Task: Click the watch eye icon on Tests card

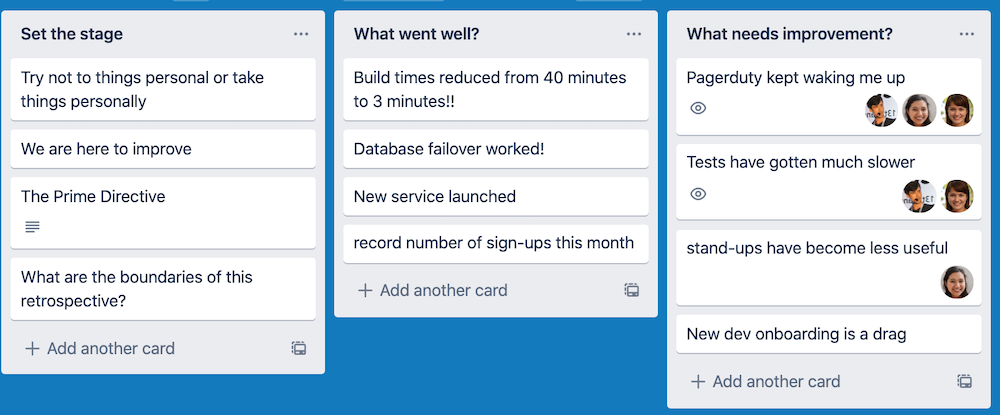Action: click(x=698, y=194)
